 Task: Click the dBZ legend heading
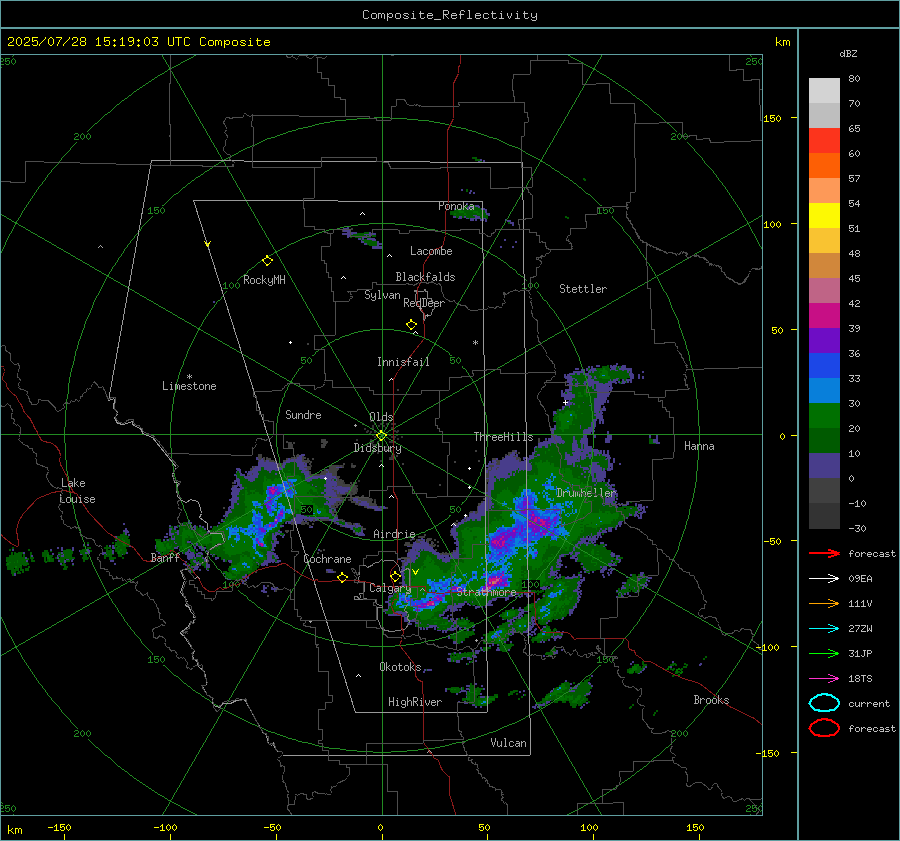pos(848,53)
